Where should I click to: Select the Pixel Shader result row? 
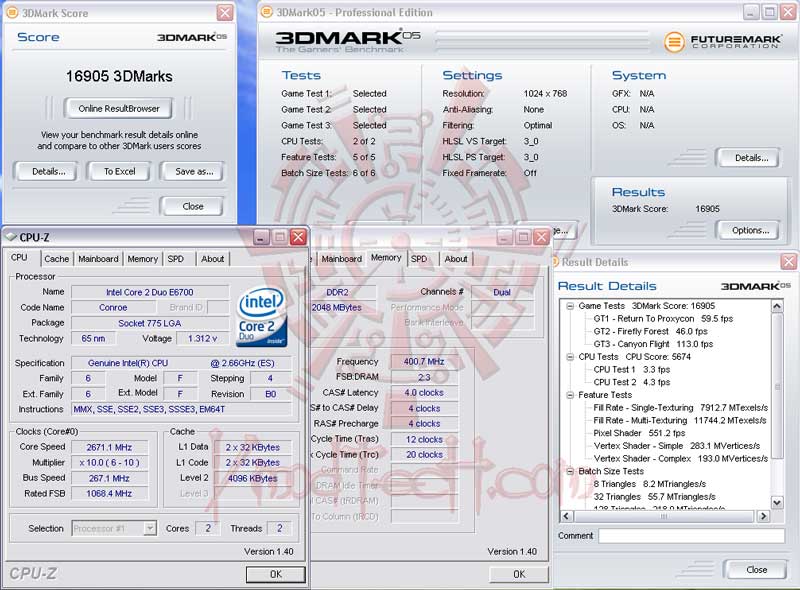(639, 433)
